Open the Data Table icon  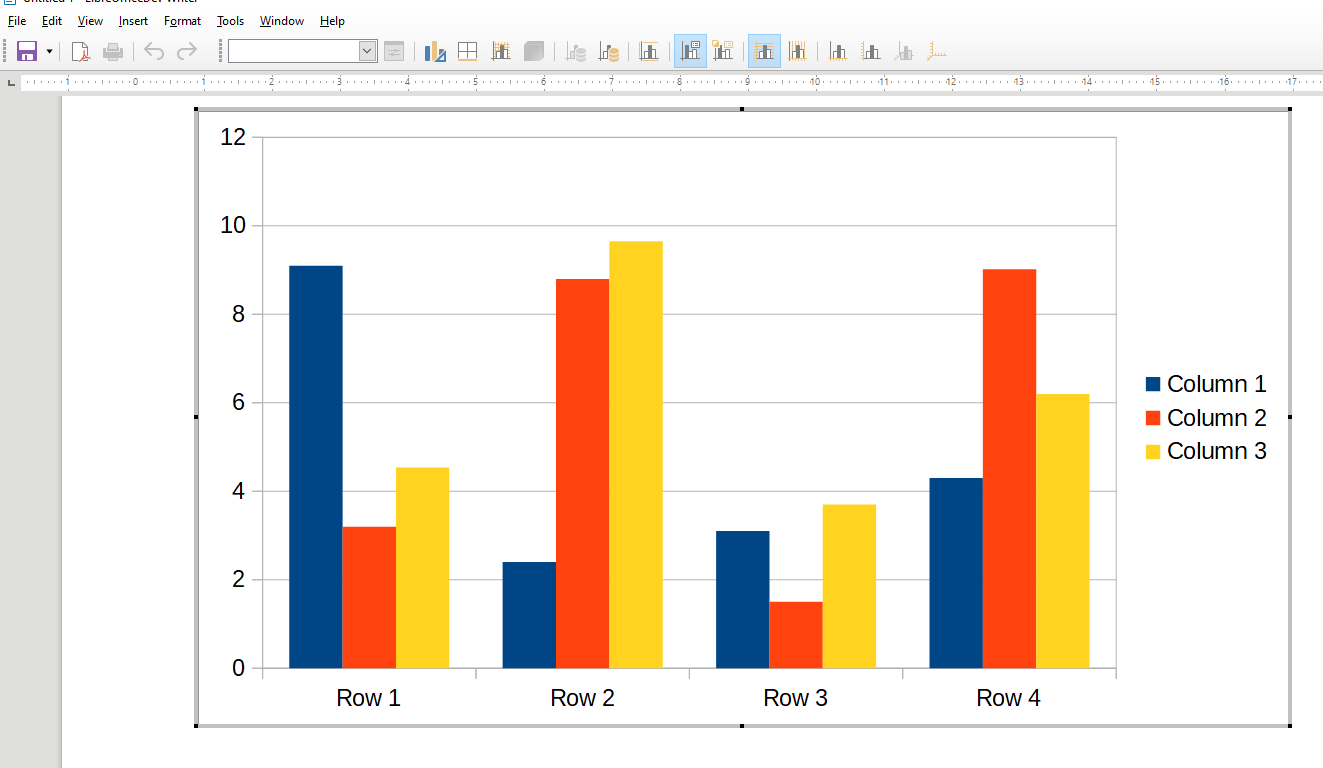(x=467, y=51)
